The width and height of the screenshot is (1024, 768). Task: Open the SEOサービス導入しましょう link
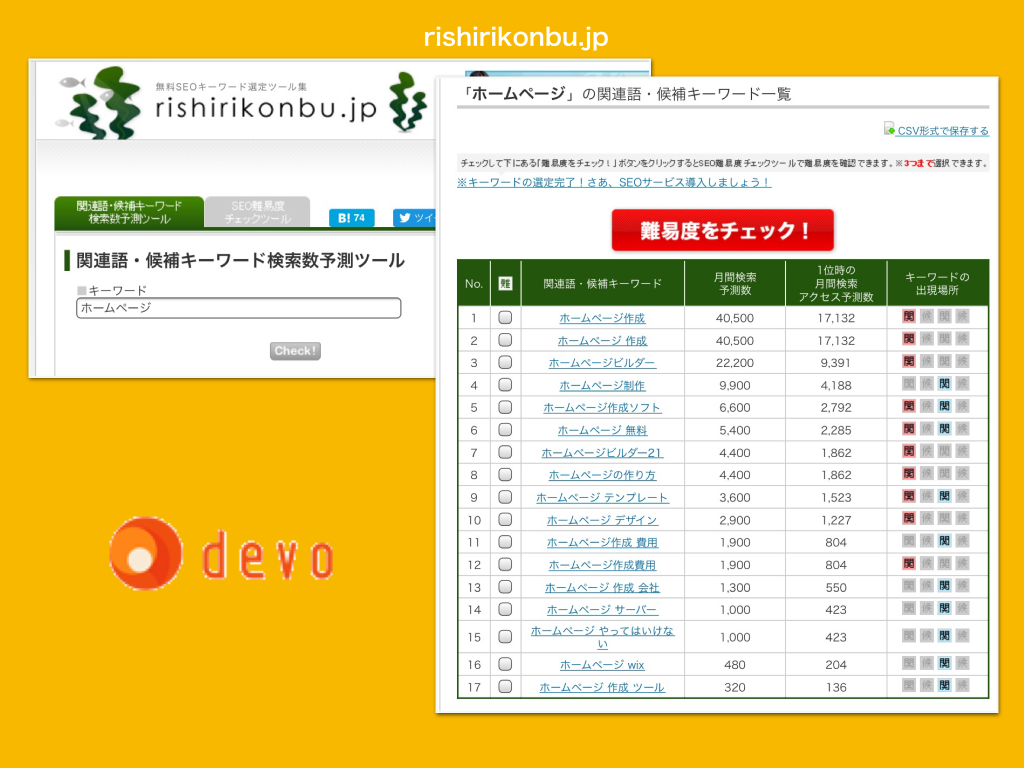pos(614,183)
